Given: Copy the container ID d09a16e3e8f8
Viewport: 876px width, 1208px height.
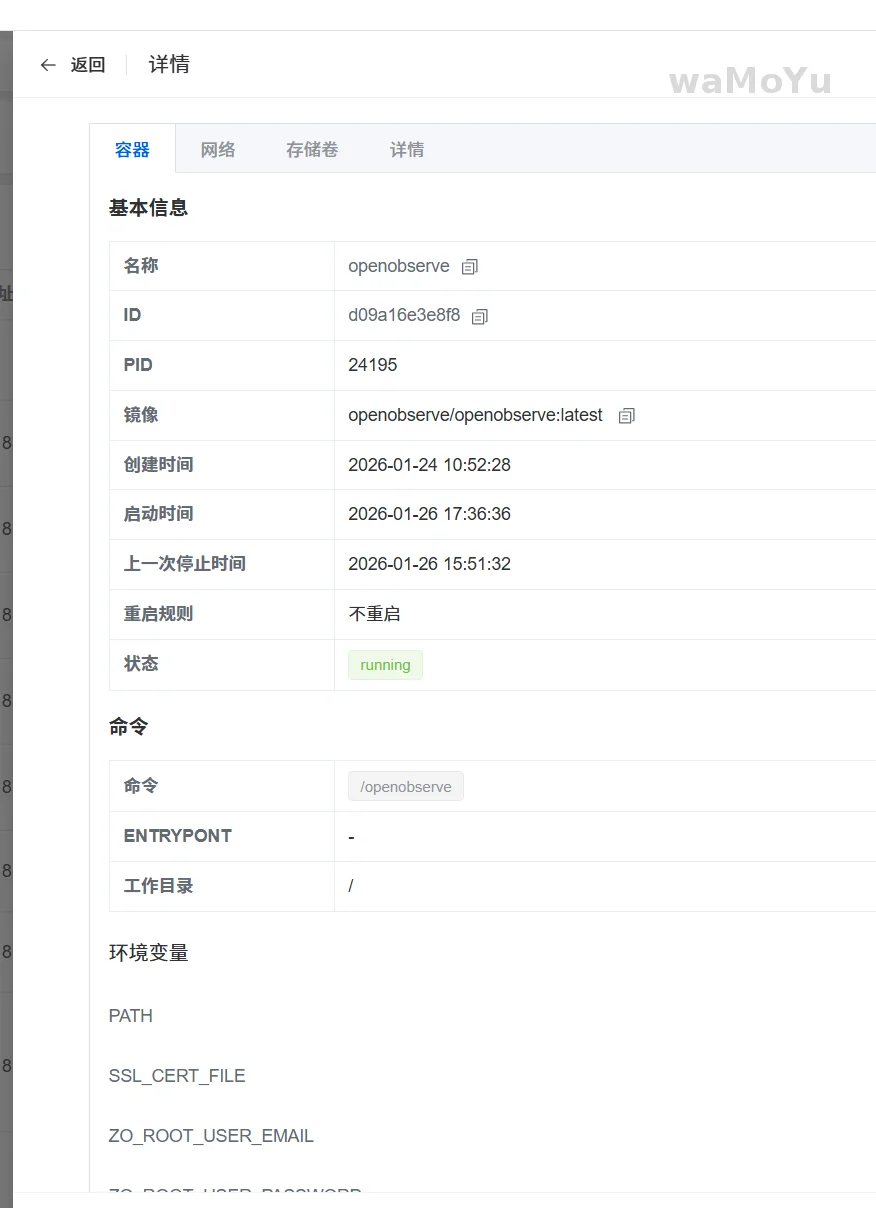Looking at the screenshot, I should (x=480, y=317).
